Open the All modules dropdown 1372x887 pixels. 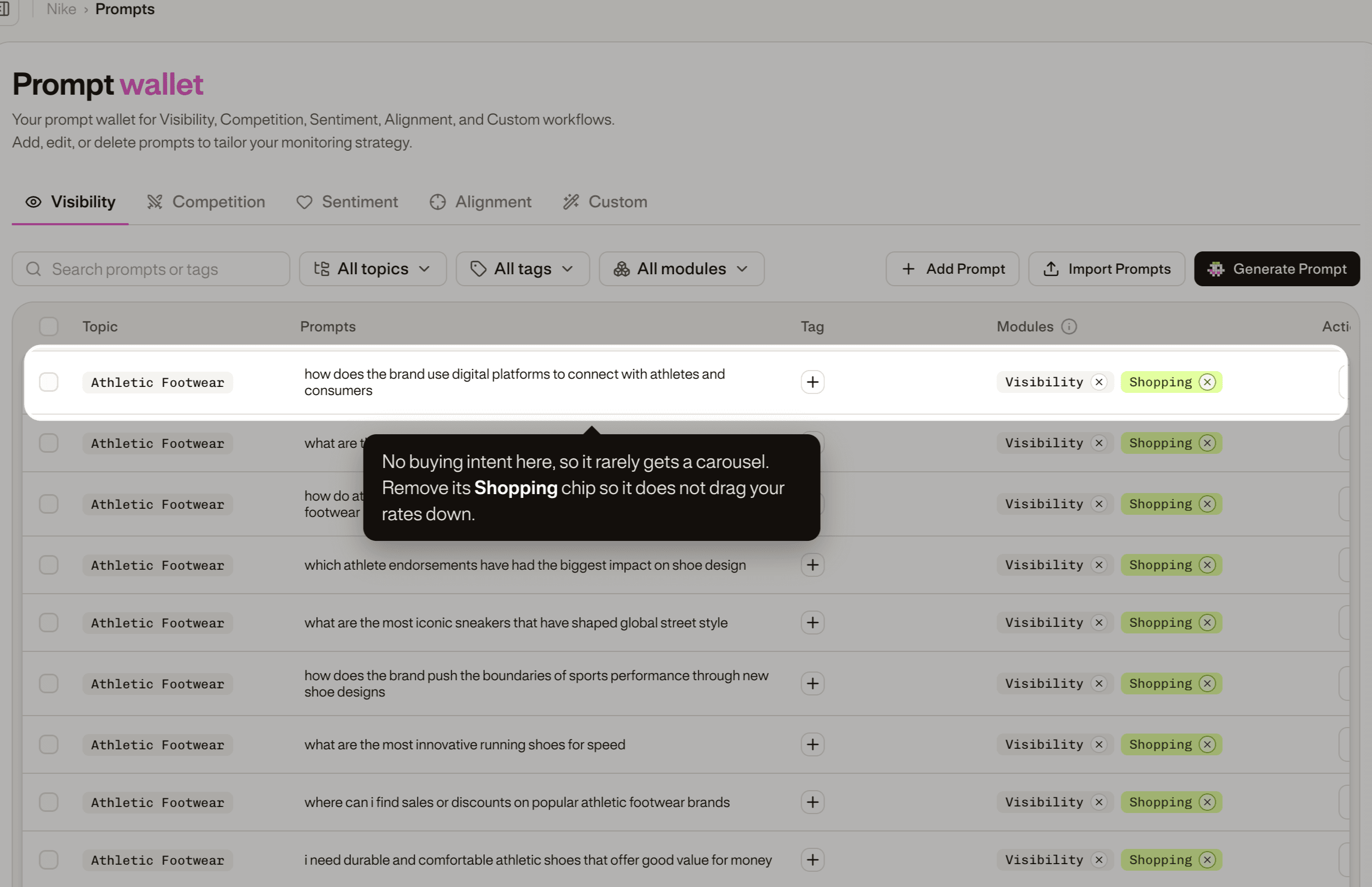click(x=681, y=269)
